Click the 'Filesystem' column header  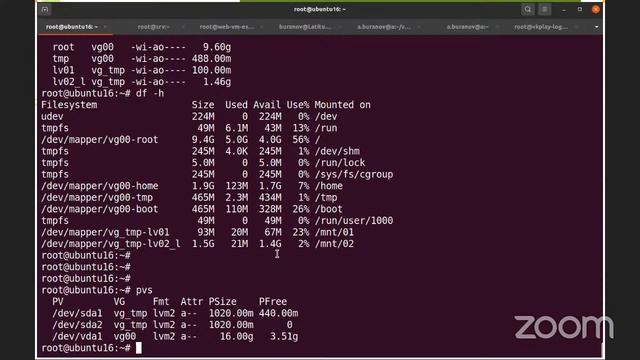point(69,105)
